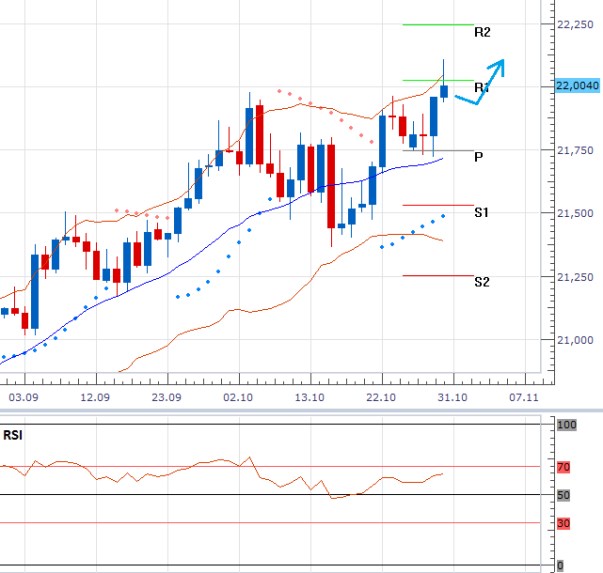This screenshot has height=573, width=603.
Task: Click the 03.09 date axis label
Action: 23,397
